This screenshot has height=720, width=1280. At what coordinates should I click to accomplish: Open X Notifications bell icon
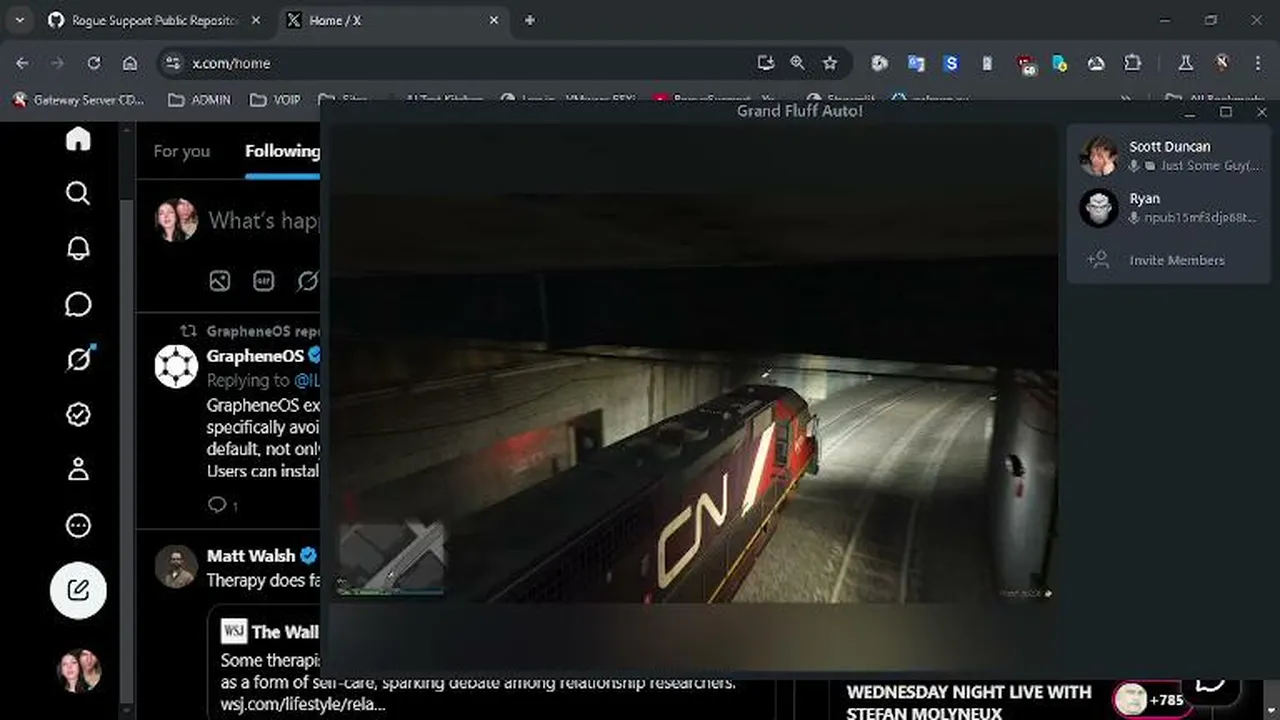[x=78, y=249]
